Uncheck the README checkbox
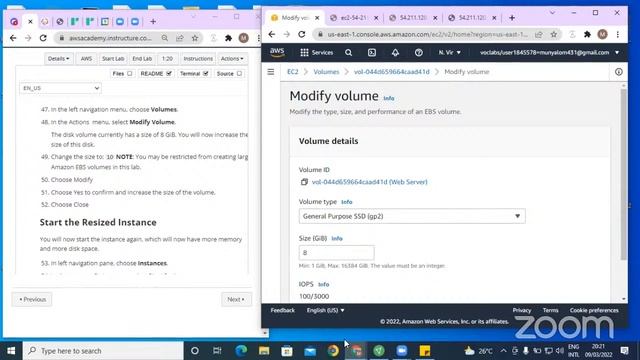The image size is (640, 360). (169, 73)
